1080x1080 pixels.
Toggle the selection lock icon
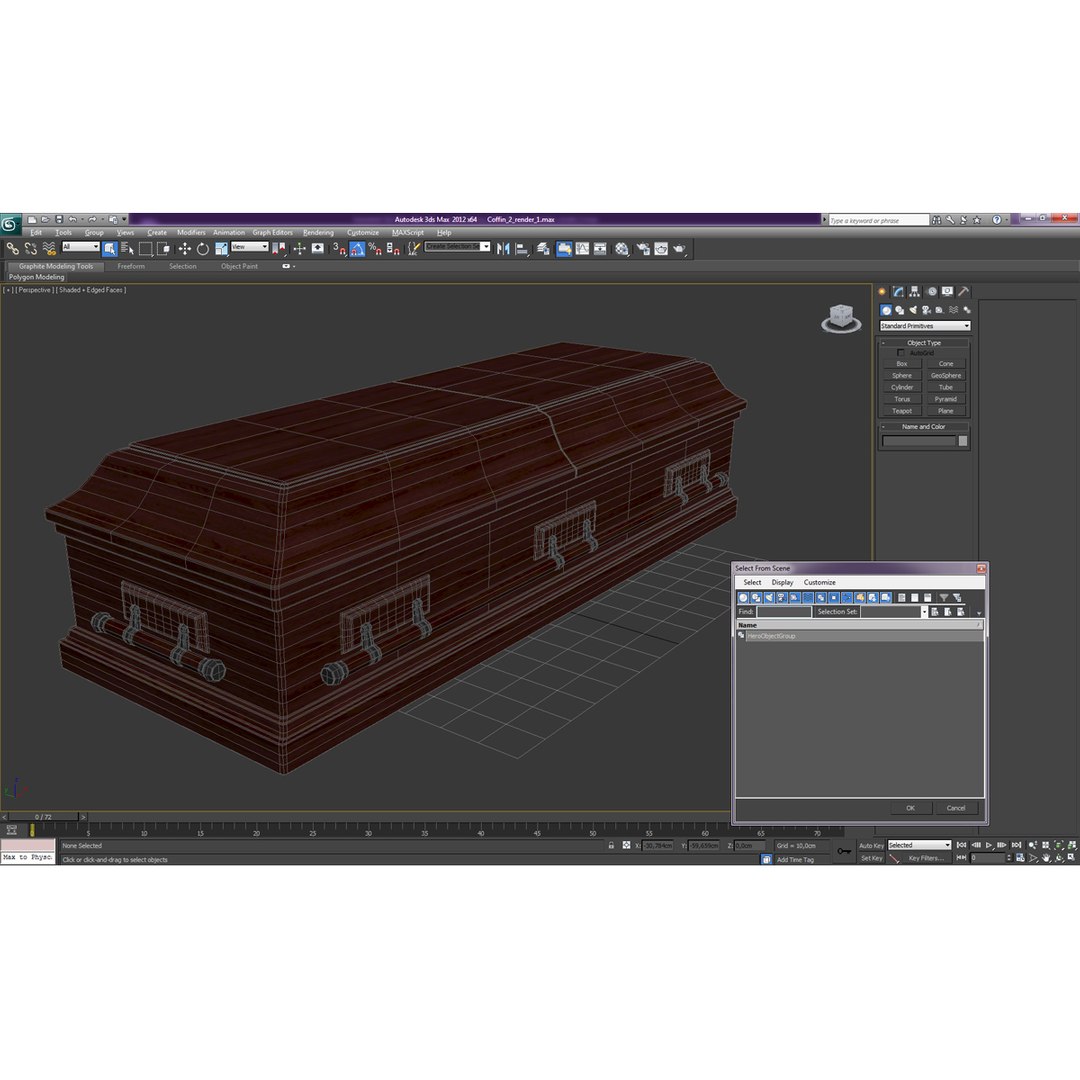click(611, 845)
